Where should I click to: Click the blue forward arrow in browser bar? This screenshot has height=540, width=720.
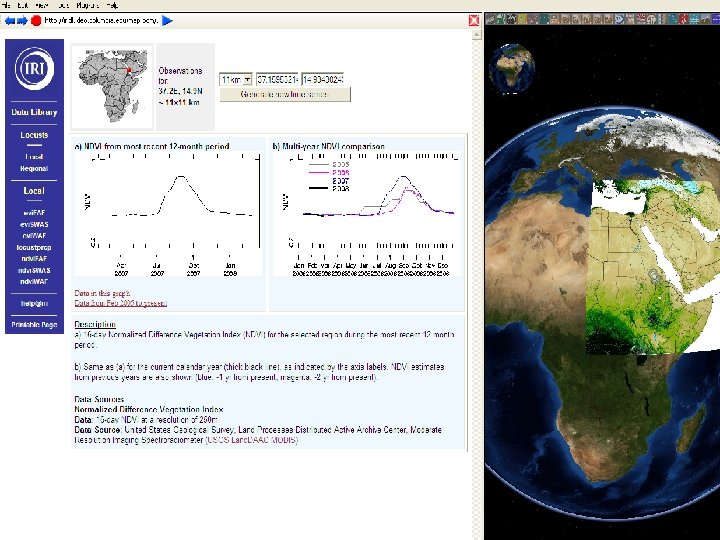pos(22,20)
